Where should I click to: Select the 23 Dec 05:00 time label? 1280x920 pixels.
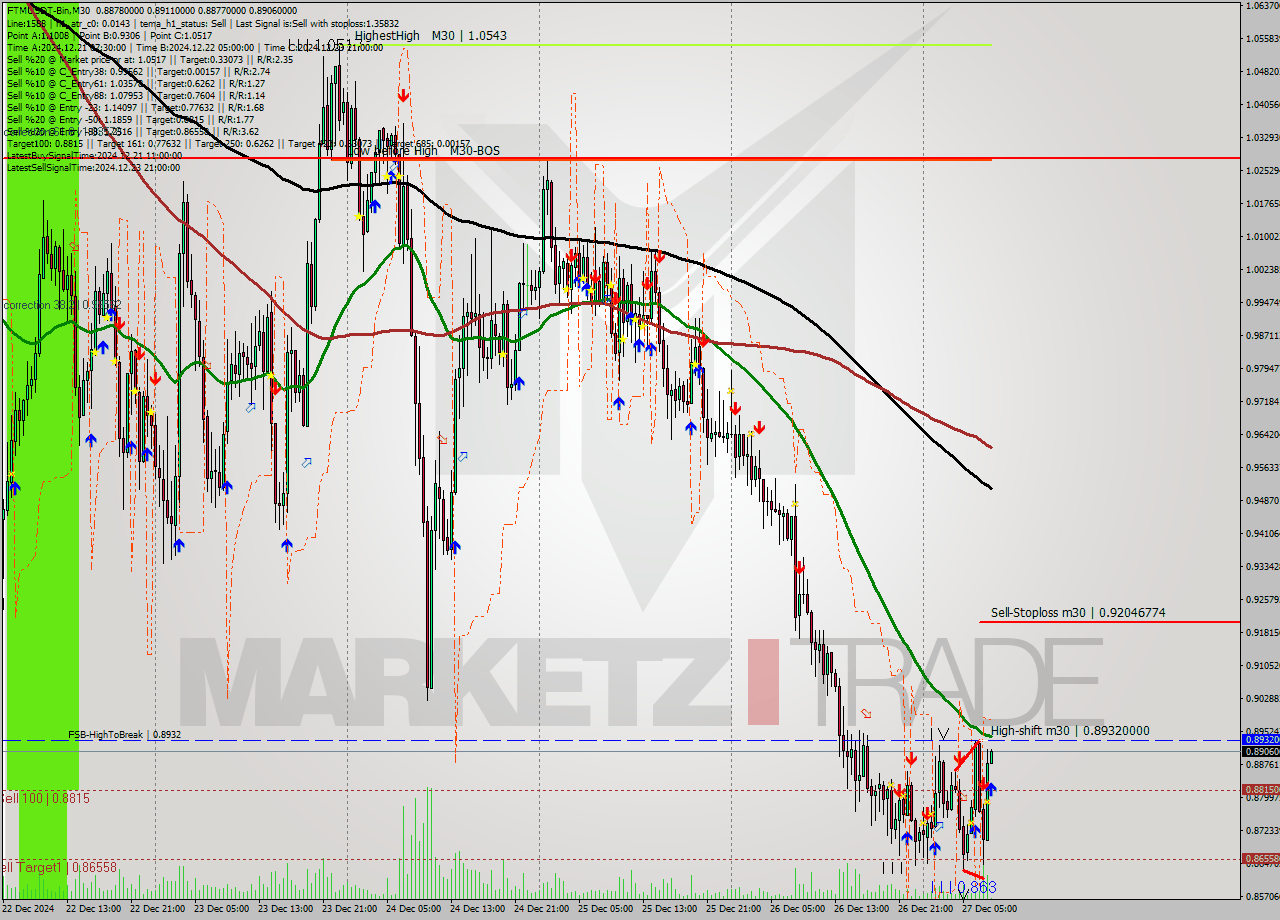click(x=222, y=909)
